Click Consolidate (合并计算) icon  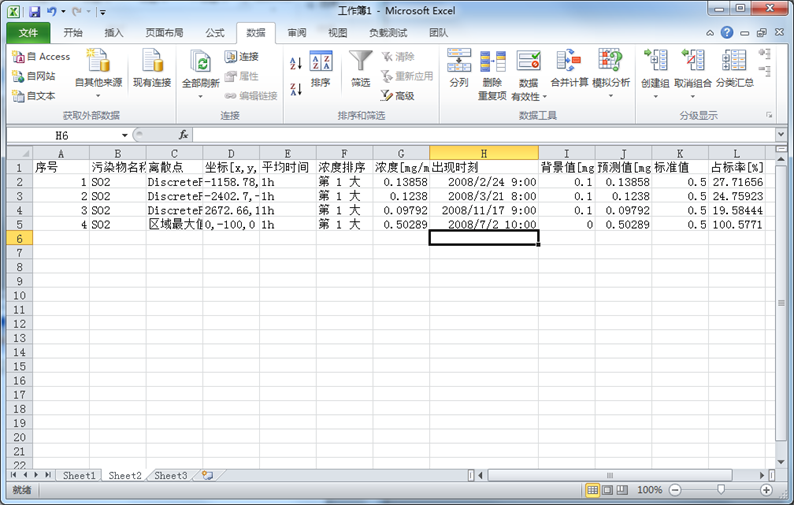[568, 62]
